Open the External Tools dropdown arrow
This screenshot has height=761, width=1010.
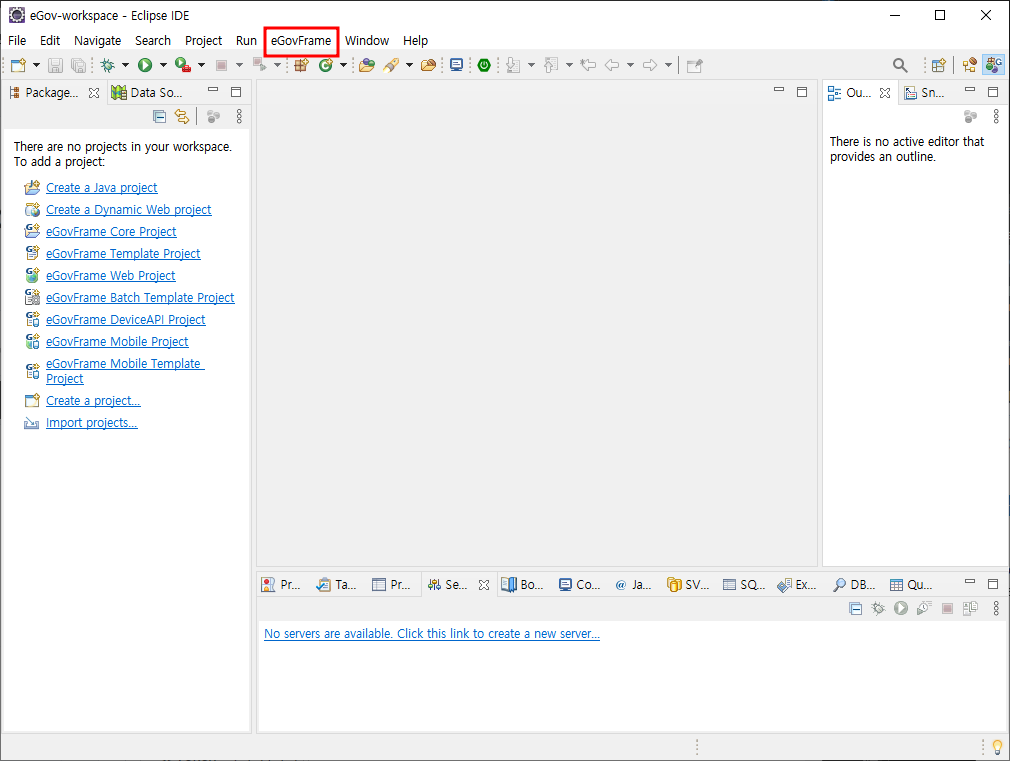click(x=201, y=65)
